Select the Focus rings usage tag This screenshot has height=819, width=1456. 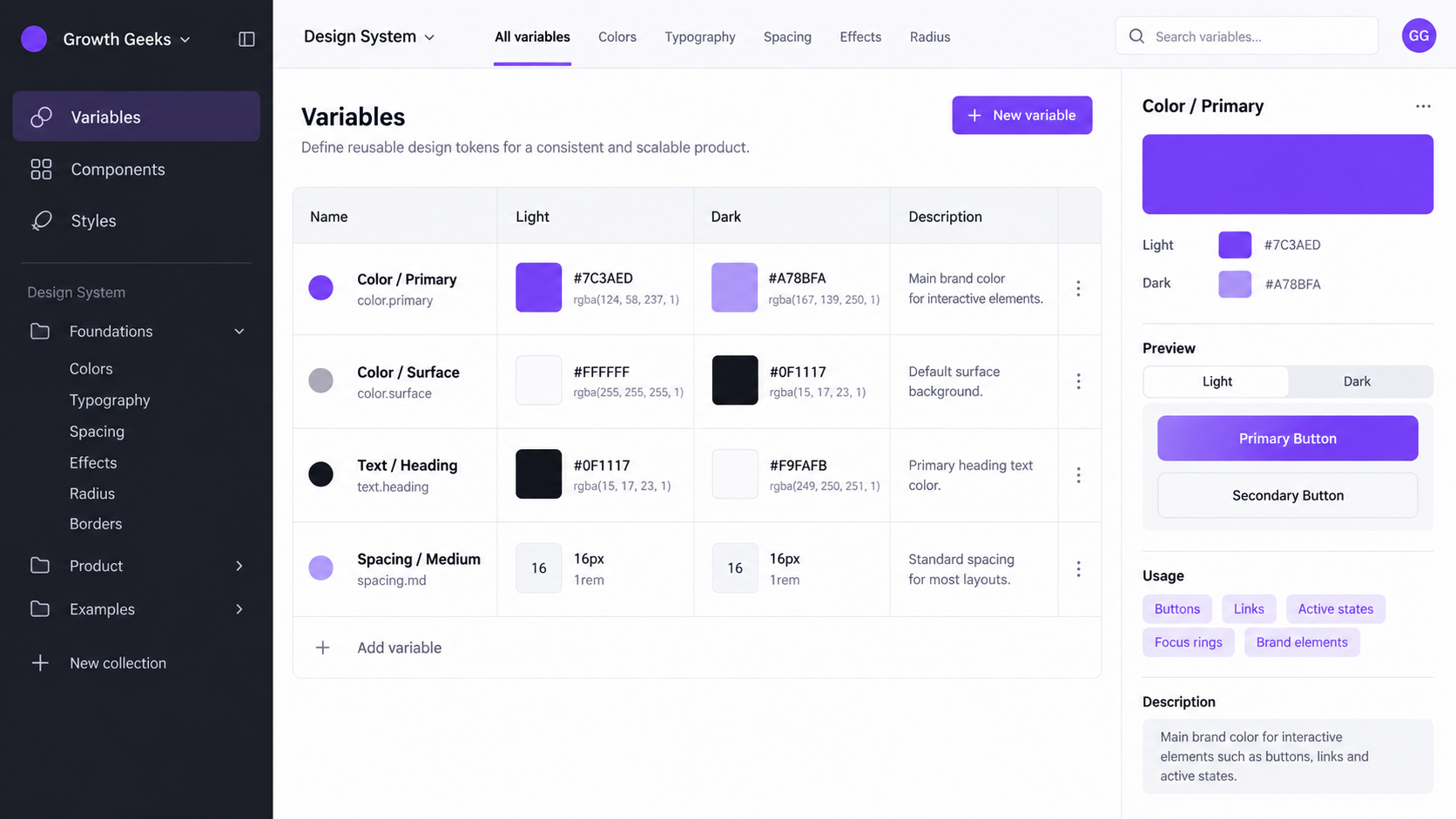point(1188,642)
